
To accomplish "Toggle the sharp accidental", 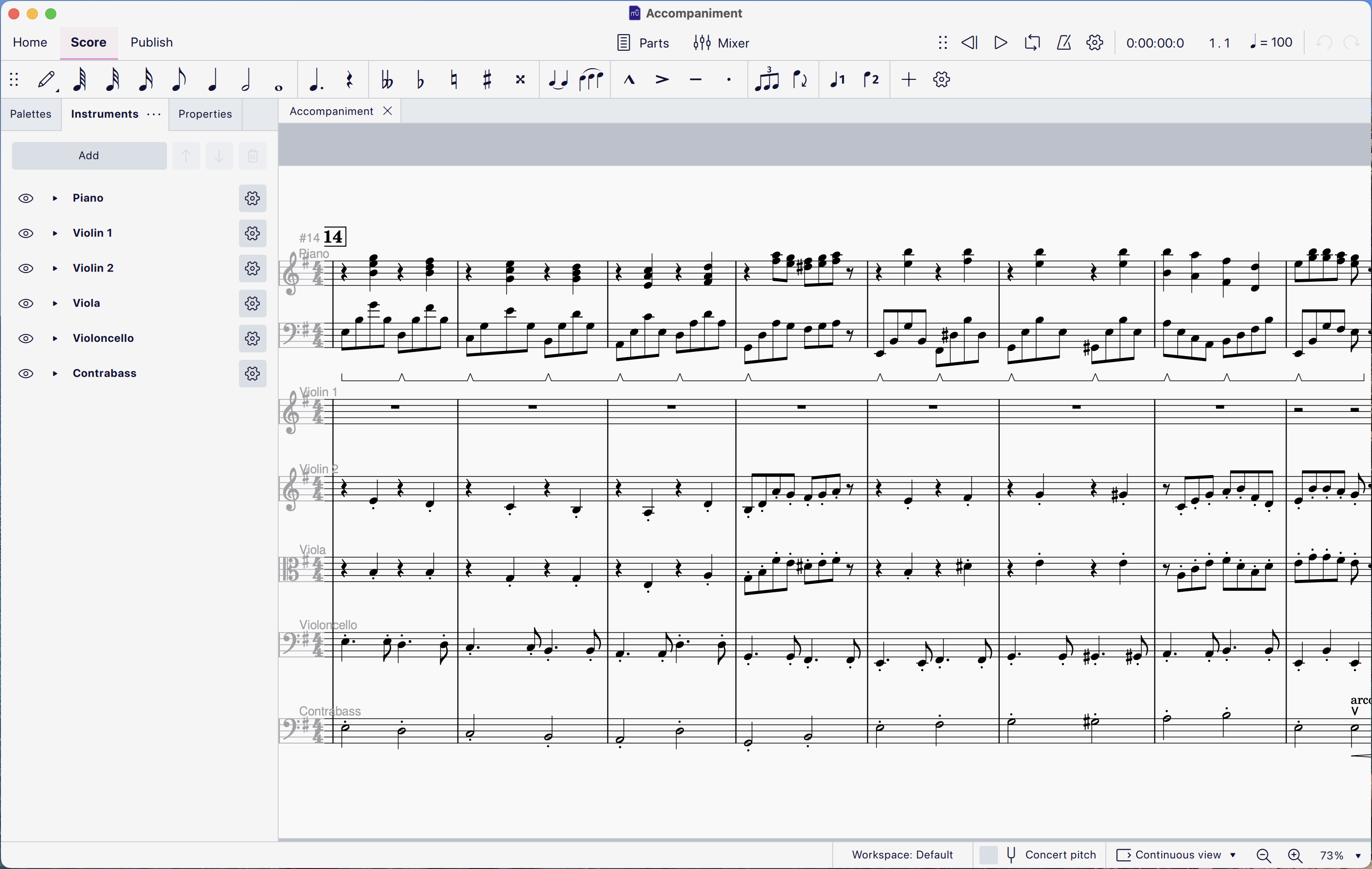I will coord(487,80).
